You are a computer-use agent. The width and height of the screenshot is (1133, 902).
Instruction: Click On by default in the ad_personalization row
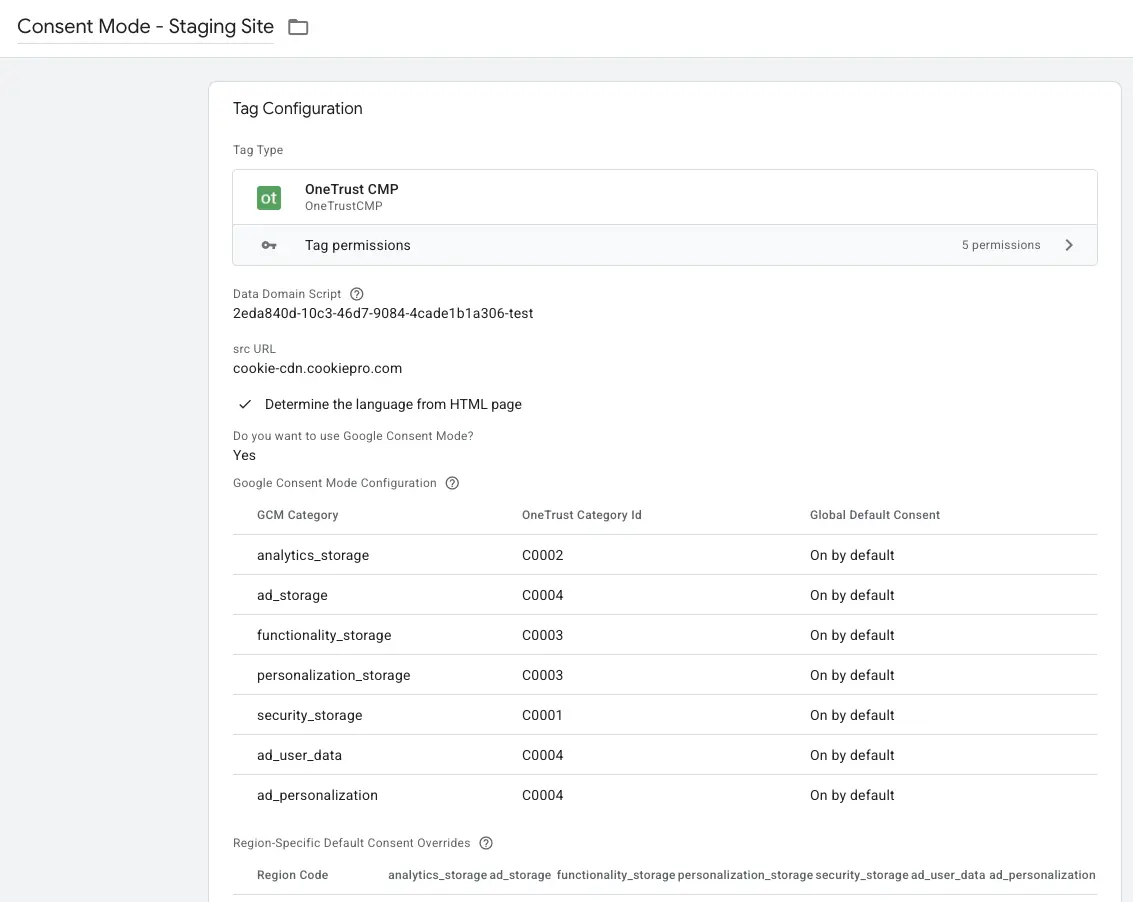click(852, 796)
